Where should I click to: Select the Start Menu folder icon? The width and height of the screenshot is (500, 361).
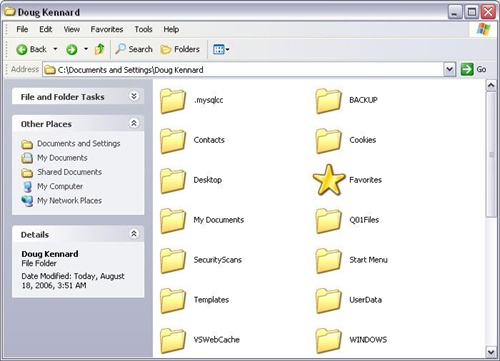click(x=328, y=261)
